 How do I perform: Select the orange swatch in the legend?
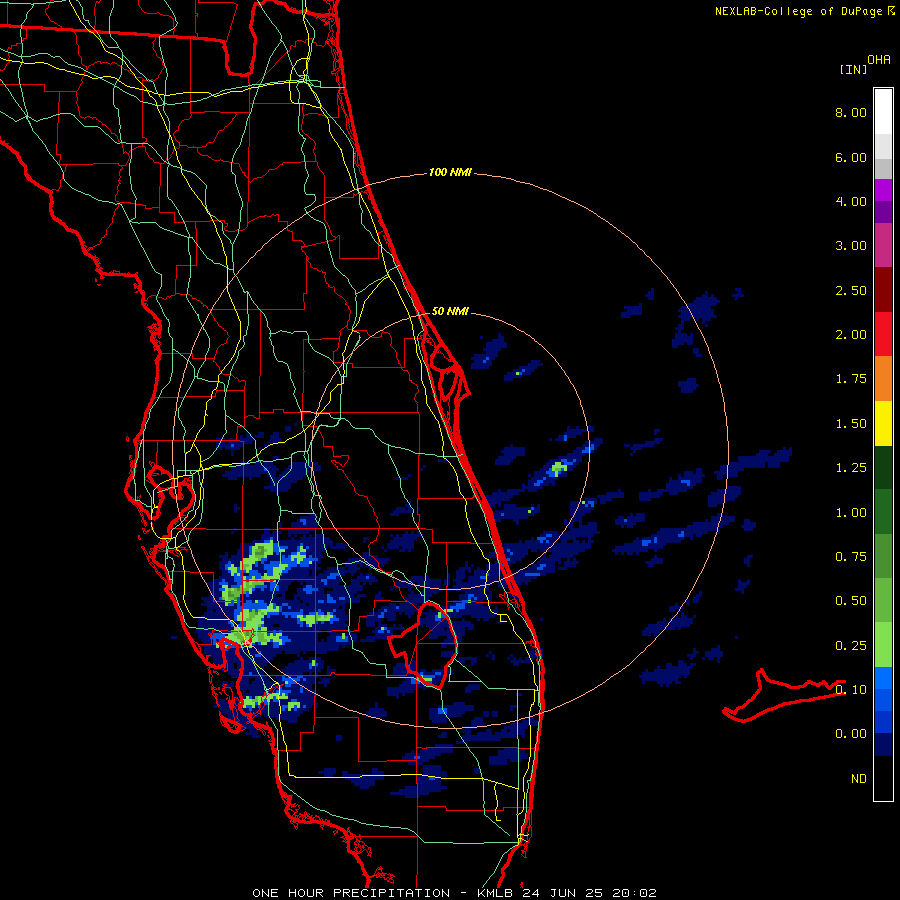883,378
